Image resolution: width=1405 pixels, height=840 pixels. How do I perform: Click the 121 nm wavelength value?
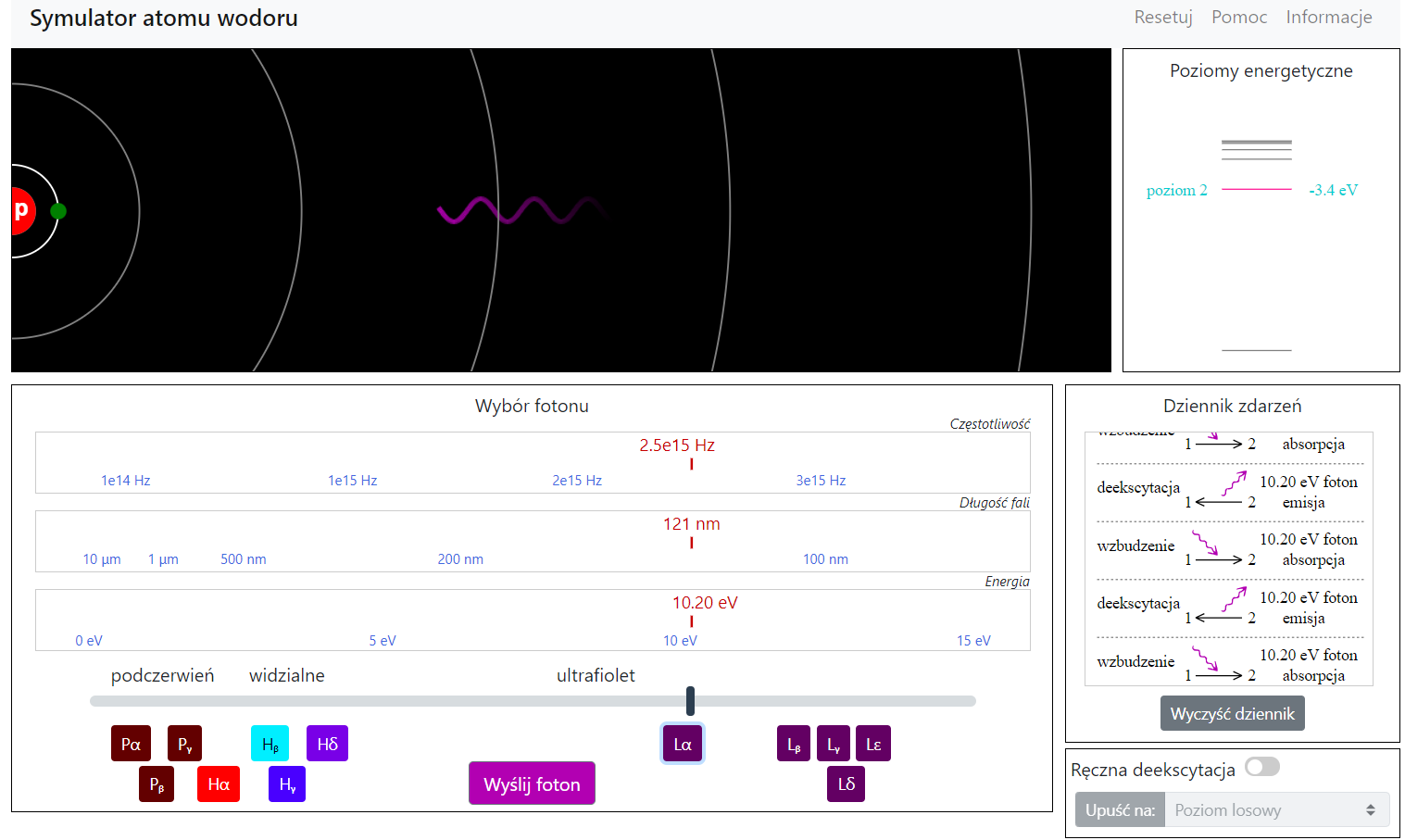point(692,524)
